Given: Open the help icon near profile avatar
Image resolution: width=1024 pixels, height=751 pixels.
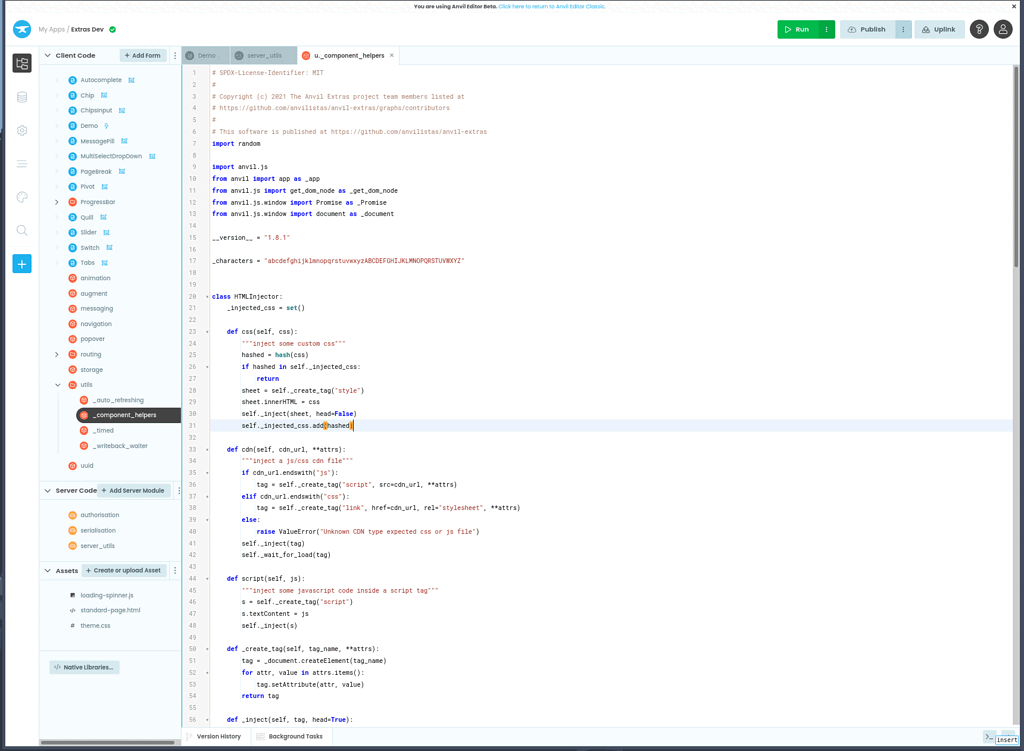Looking at the screenshot, I should 978,29.
